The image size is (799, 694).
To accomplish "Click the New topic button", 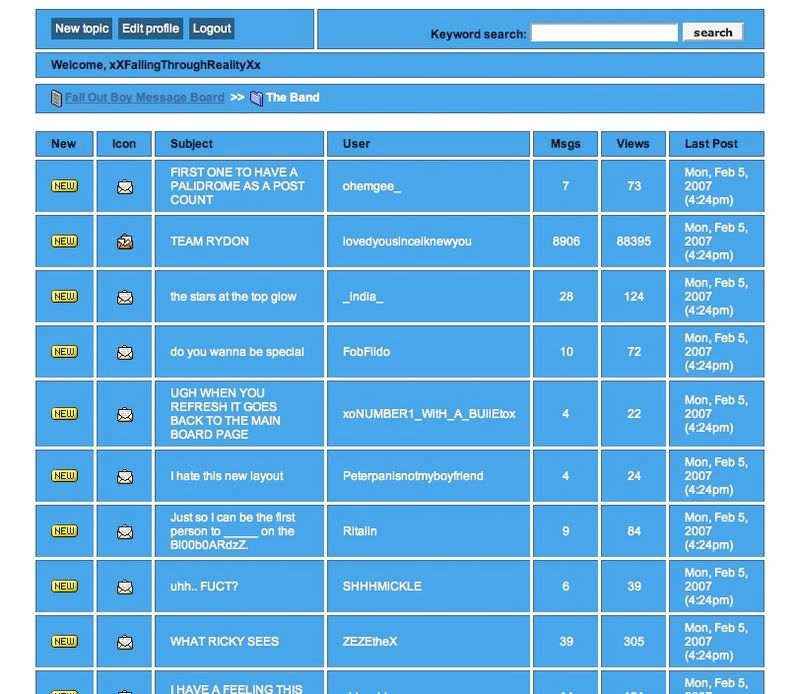I will 82,29.
